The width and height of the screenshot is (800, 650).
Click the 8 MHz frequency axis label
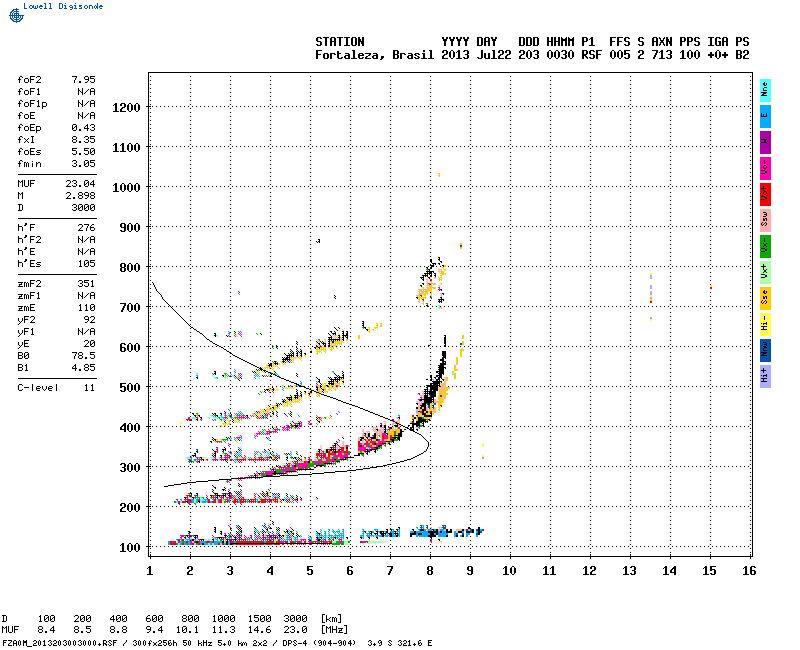pyautogui.click(x=430, y=571)
